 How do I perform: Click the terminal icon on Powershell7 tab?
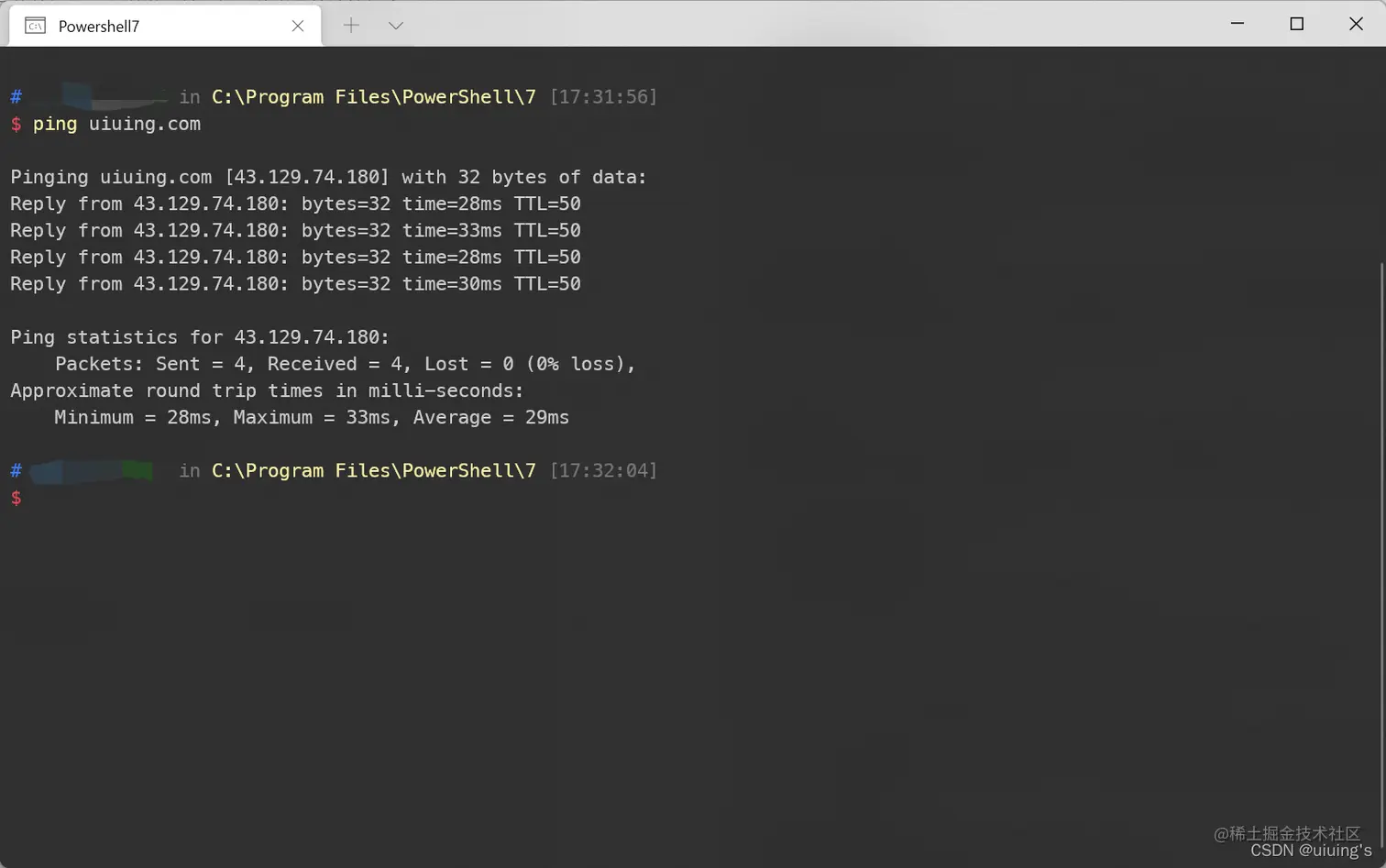[x=36, y=26]
